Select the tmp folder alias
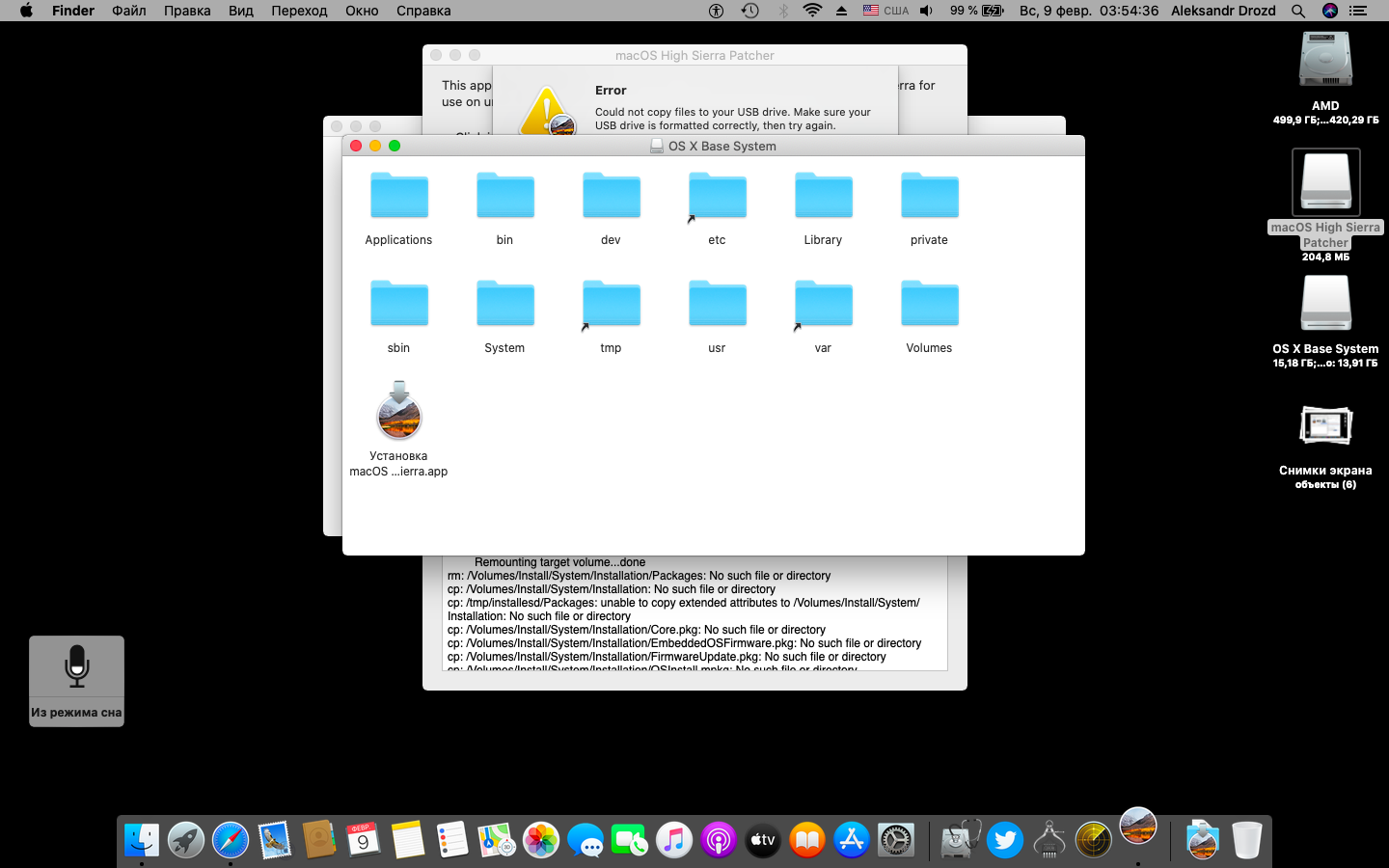The width and height of the screenshot is (1389, 868). tap(611, 304)
